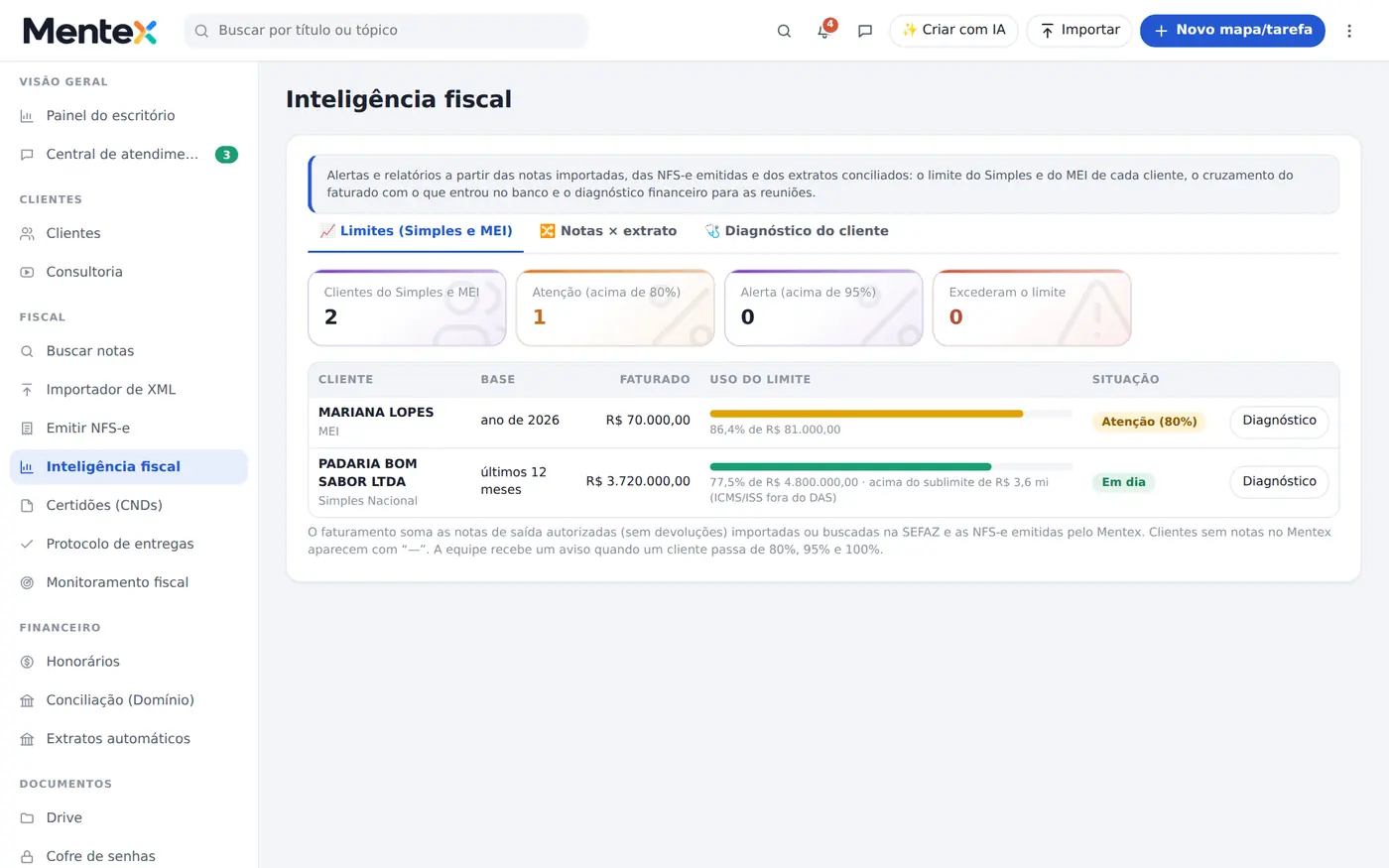
Task: Click the Clientes people icon
Action: (x=27, y=234)
